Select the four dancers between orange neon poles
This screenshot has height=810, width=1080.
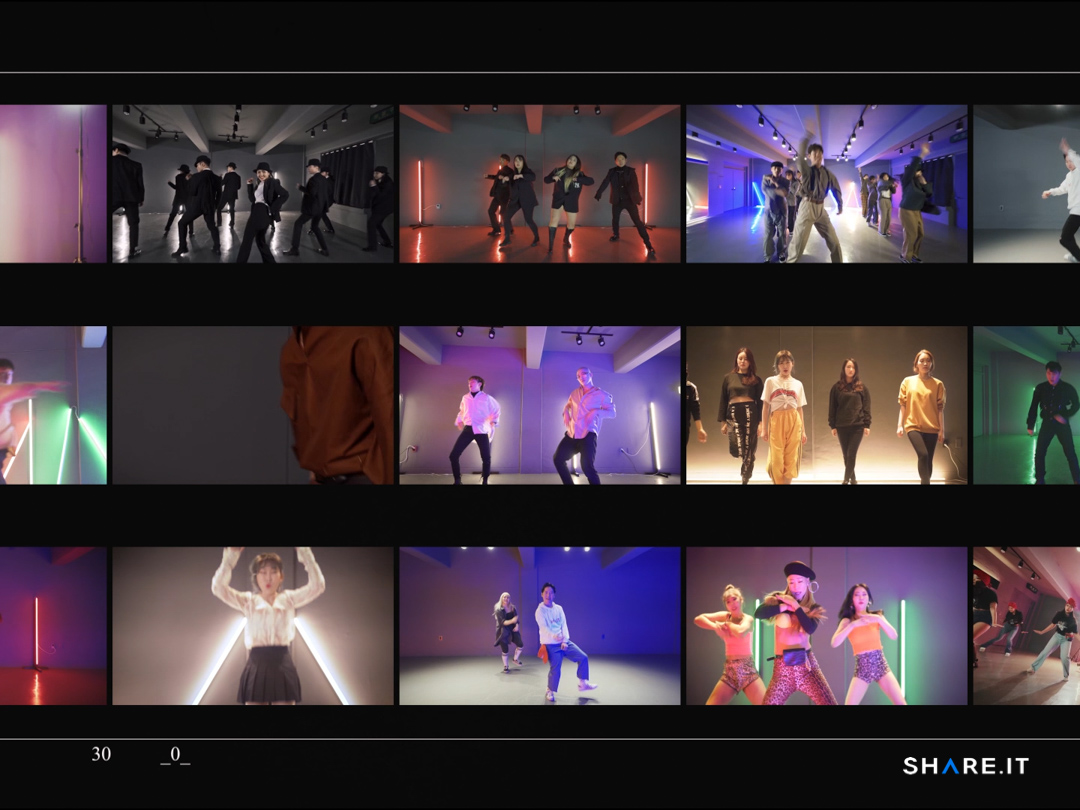tap(540, 184)
